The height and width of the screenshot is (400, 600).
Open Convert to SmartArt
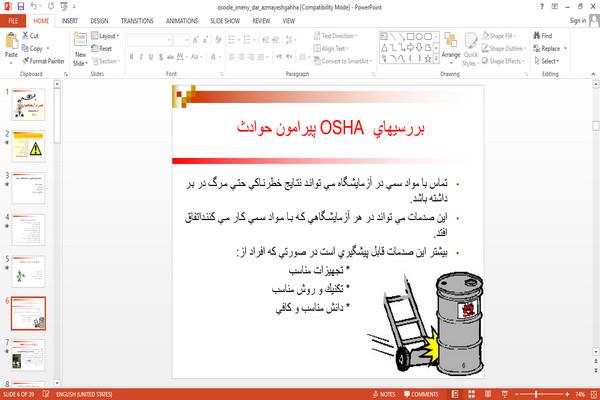click(x=343, y=61)
